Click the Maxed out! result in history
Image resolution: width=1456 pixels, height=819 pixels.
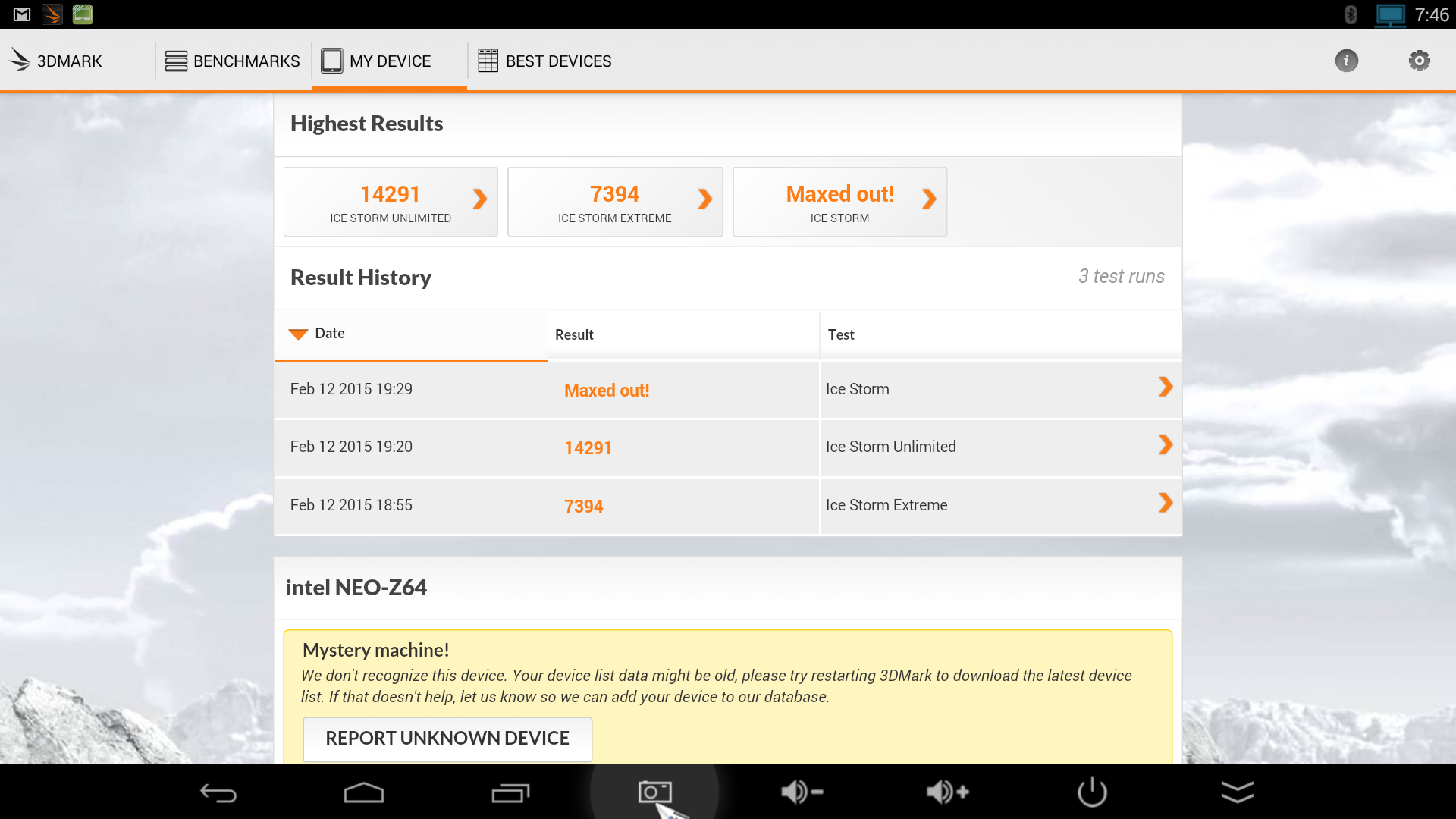click(607, 391)
